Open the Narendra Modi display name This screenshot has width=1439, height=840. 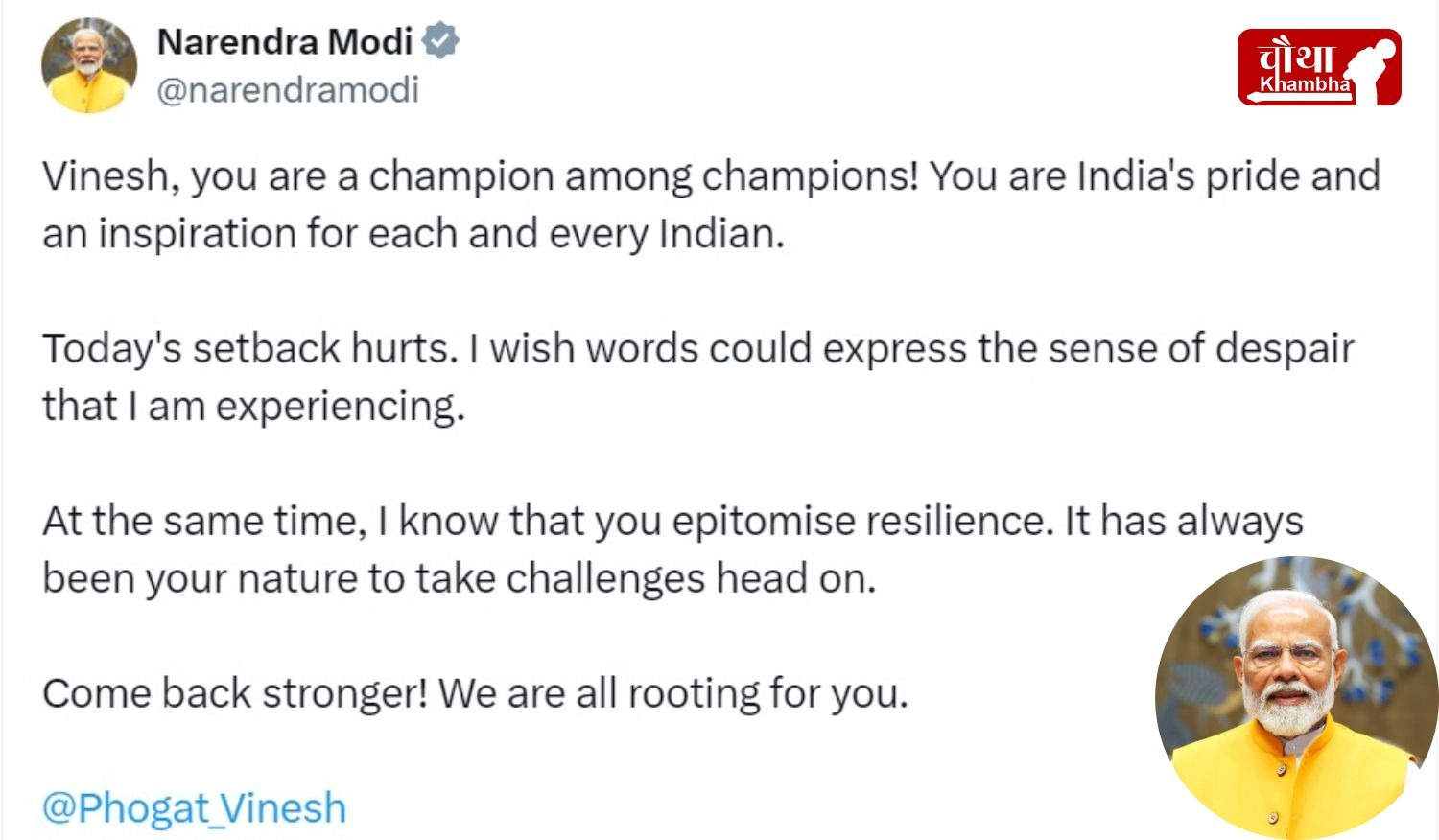285,42
